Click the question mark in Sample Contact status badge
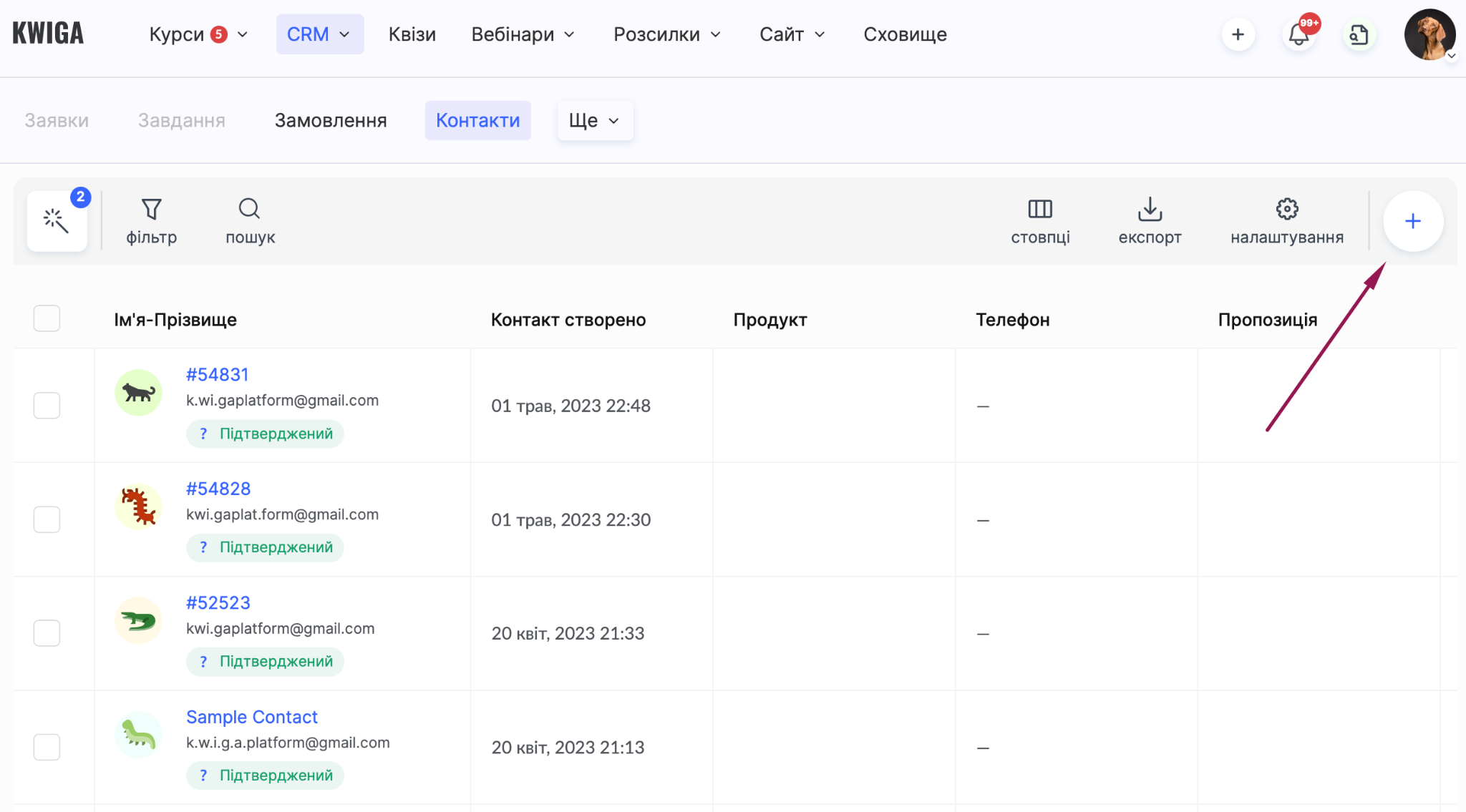The height and width of the screenshot is (812, 1466). tap(203, 776)
